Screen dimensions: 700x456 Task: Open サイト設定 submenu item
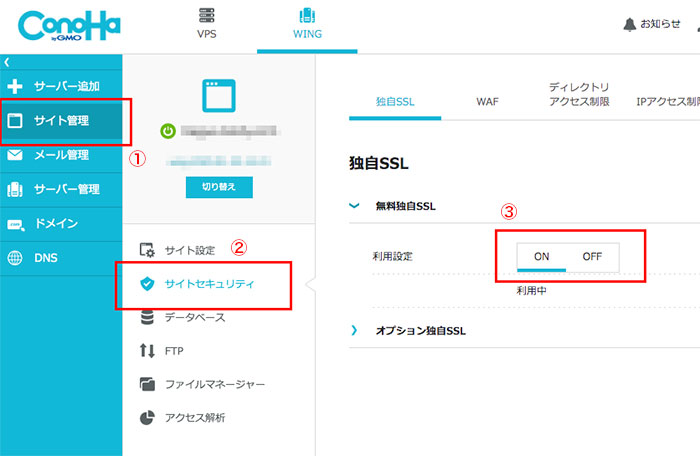(190, 251)
